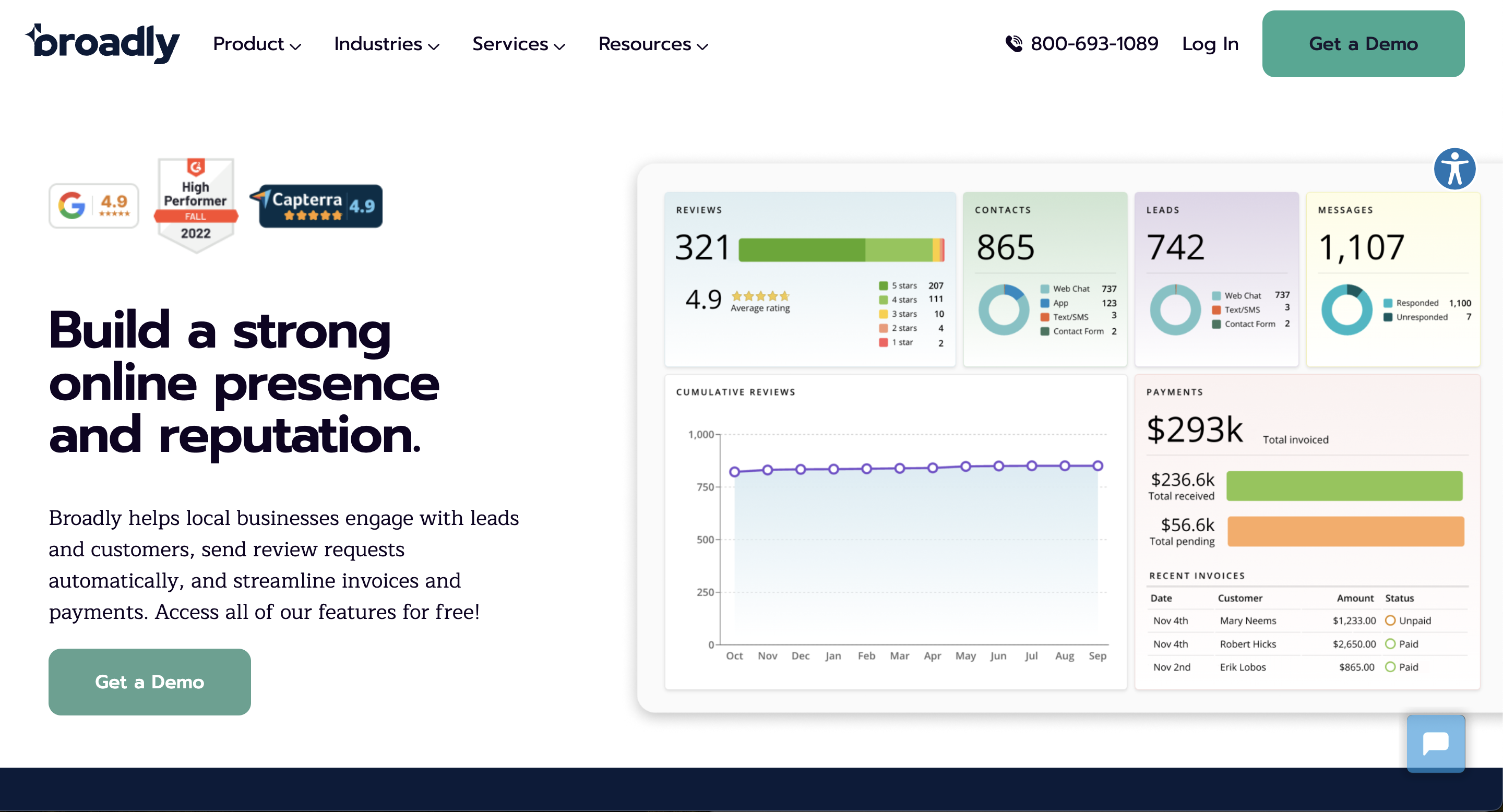Expand the Resources dropdown menu

click(653, 44)
